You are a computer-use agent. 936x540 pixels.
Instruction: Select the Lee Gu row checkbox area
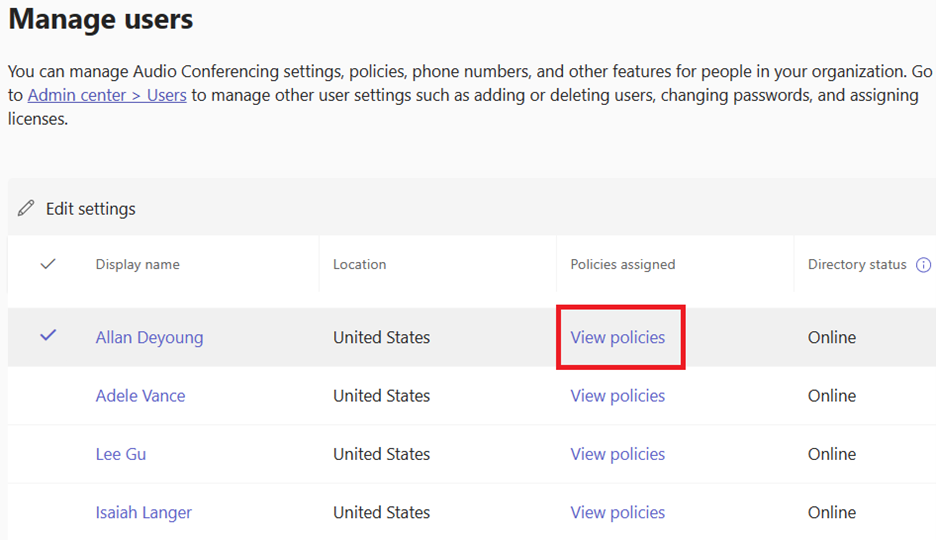48,454
